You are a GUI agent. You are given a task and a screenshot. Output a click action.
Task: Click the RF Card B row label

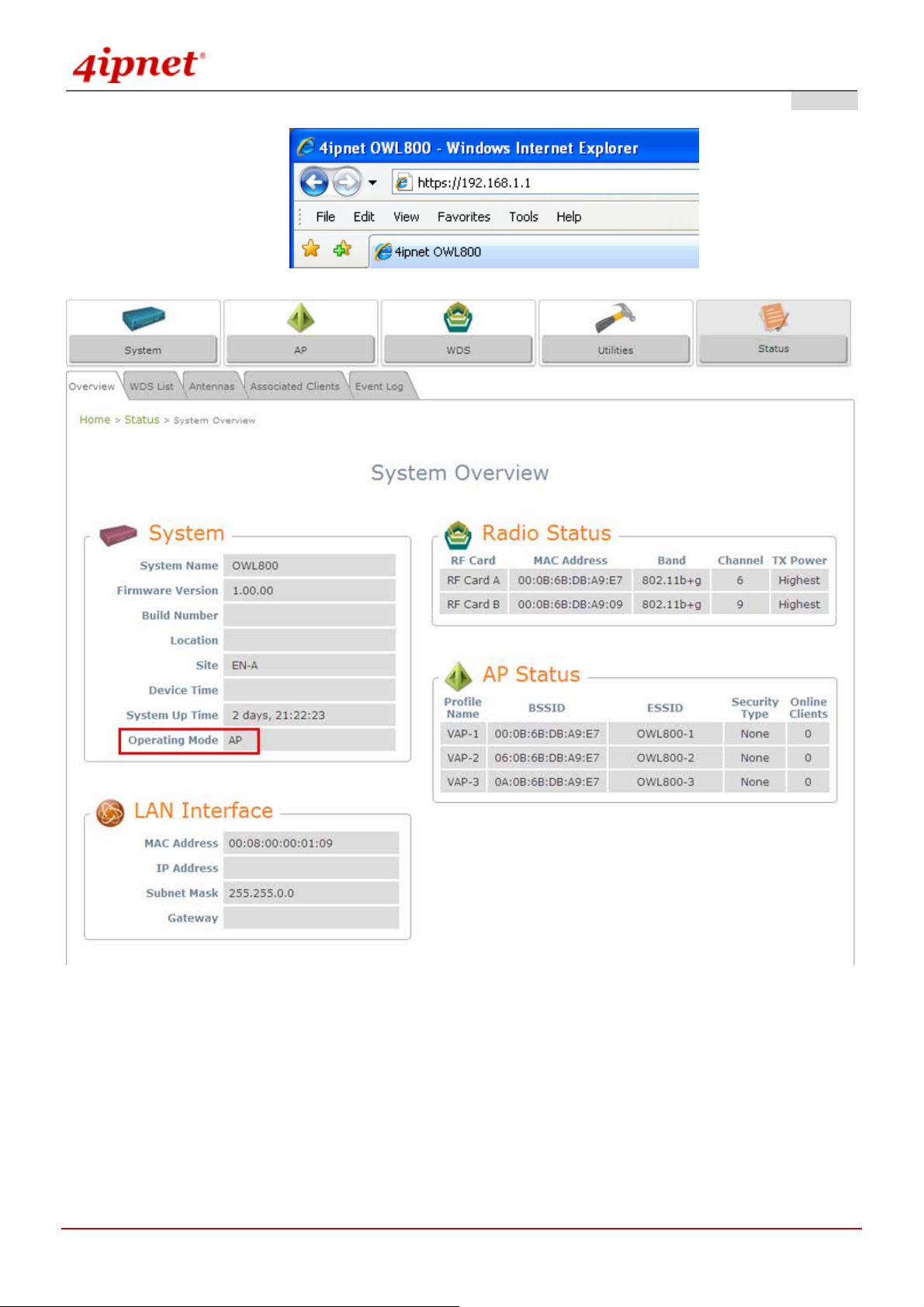(473, 604)
